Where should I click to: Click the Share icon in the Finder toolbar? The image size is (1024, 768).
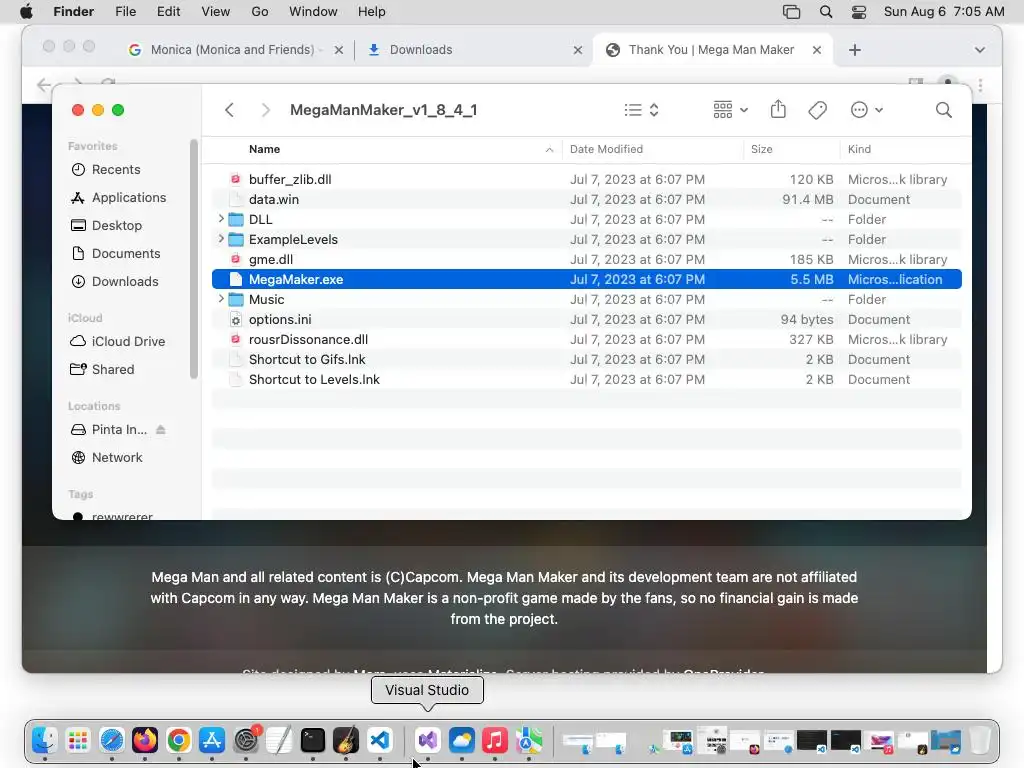point(778,109)
